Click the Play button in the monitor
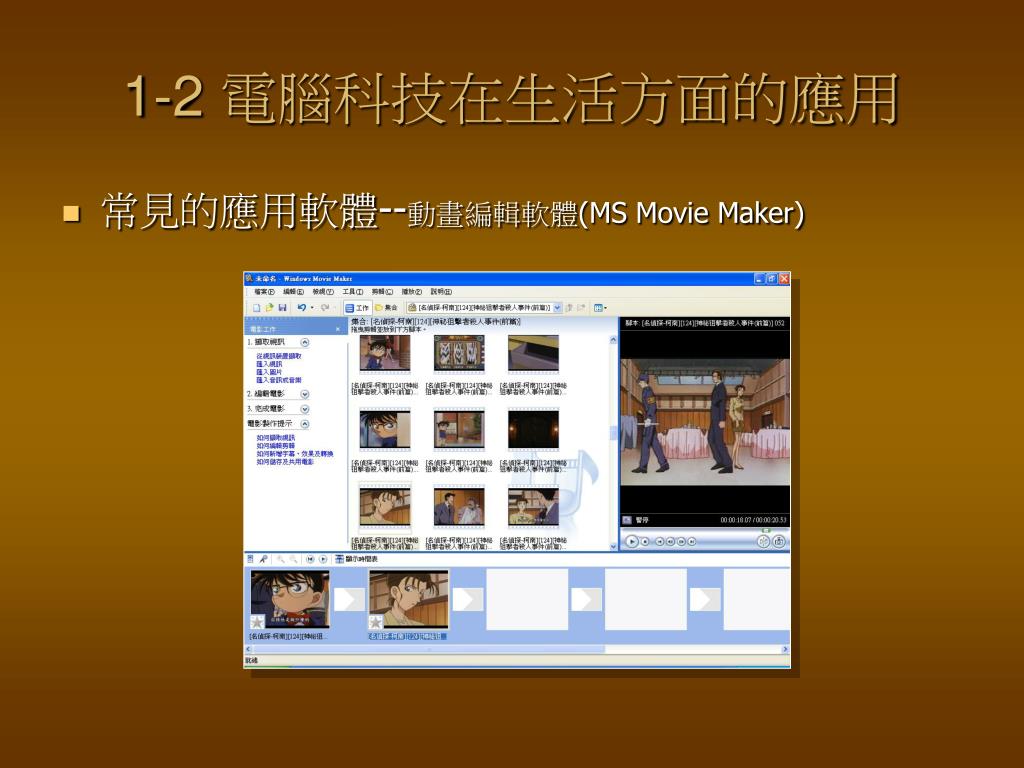 click(x=632, y=541)
